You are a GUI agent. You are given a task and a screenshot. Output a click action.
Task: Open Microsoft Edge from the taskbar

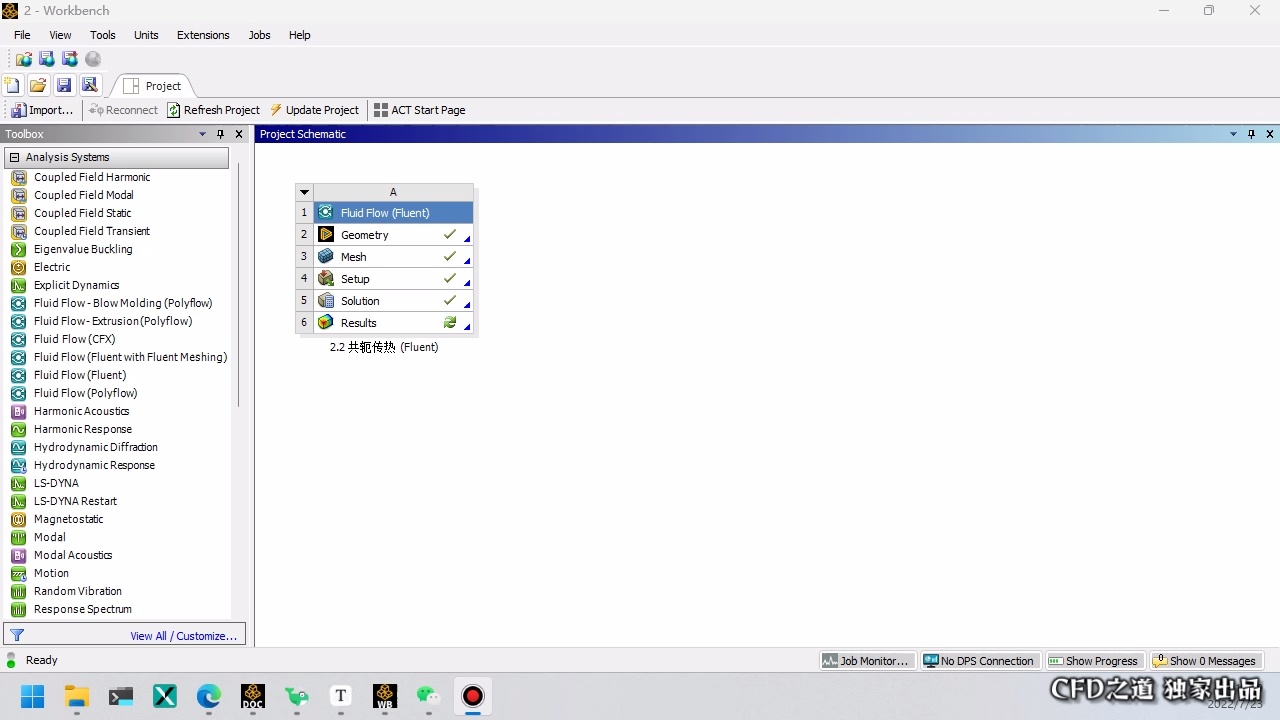click(209, 696)
